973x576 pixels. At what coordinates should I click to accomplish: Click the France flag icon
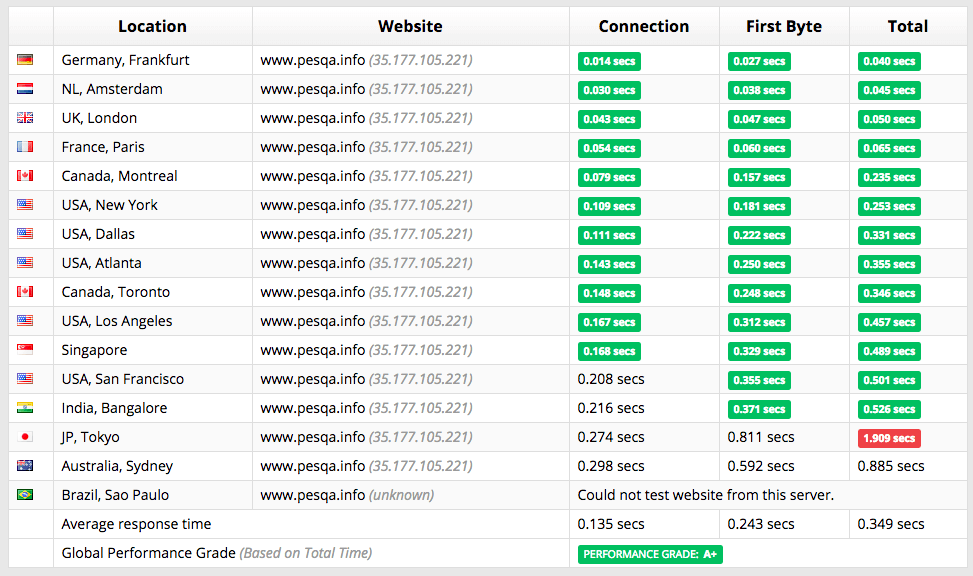click(x=25, y=146)
